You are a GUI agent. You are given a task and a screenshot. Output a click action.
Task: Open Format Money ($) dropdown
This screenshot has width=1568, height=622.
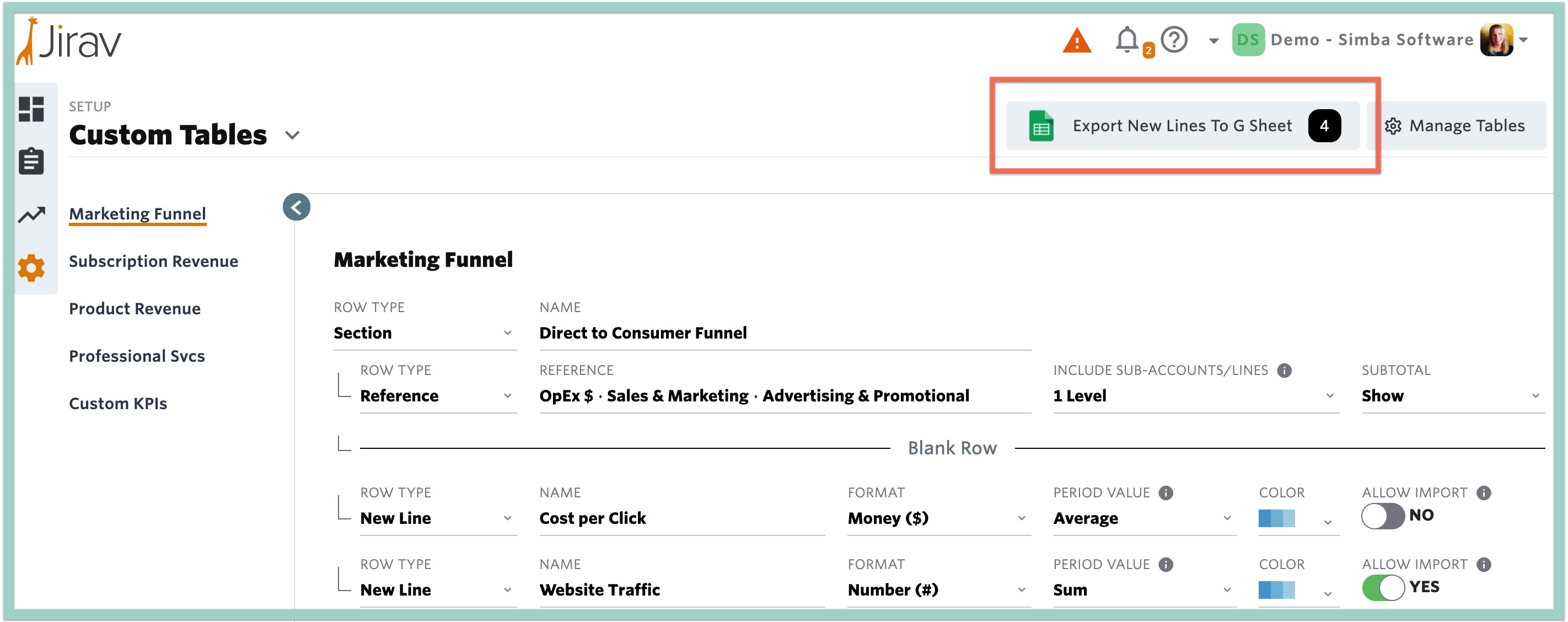pos(939,518)
